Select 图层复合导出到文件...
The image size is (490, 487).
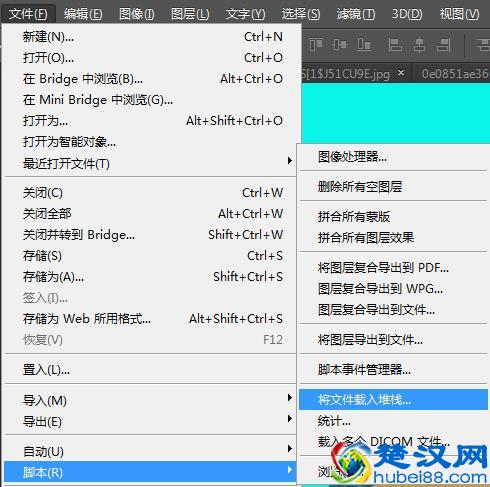(x=393, y=310)
